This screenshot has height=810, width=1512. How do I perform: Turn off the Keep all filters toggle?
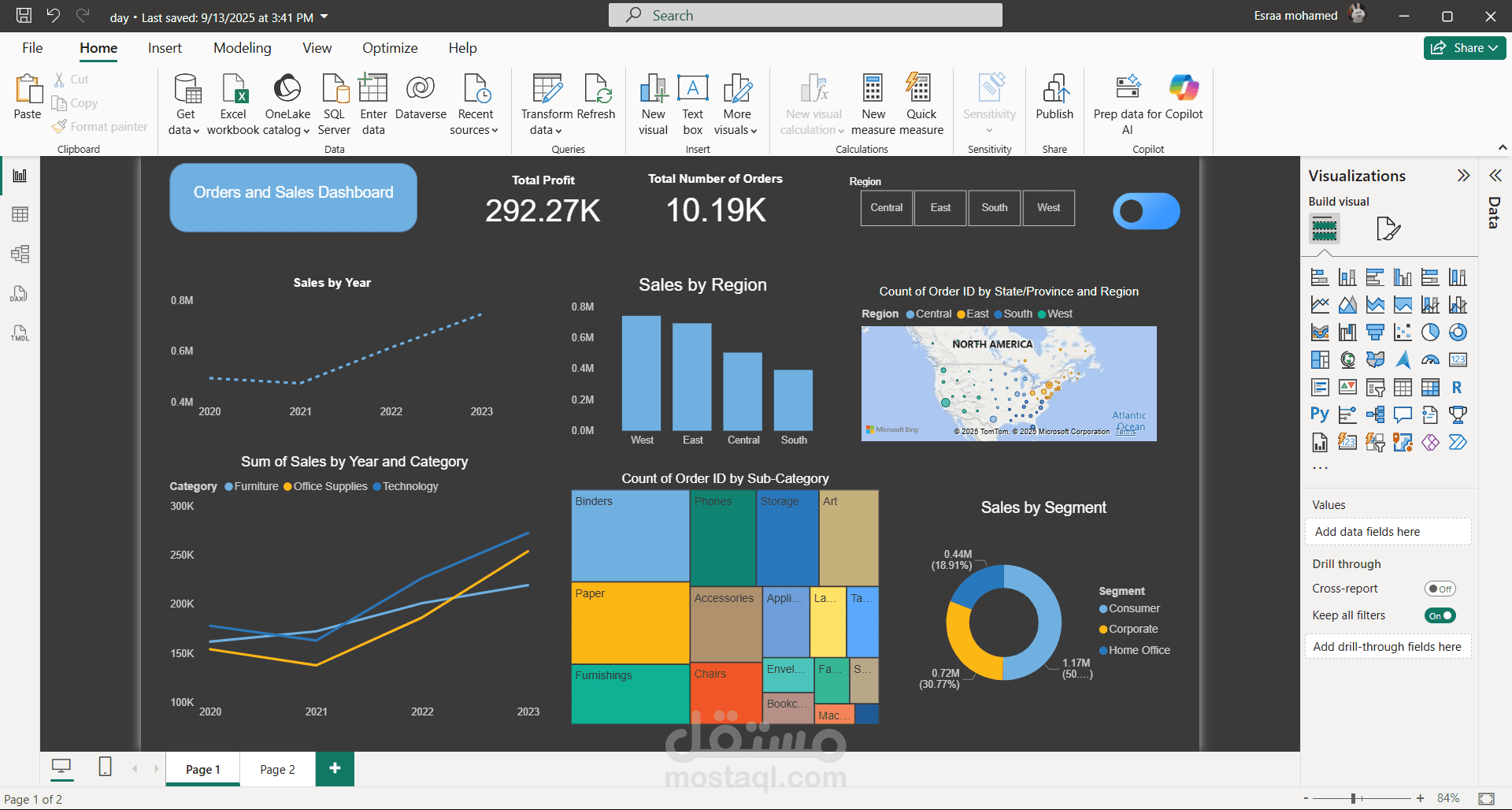(x=1440, y=615)
